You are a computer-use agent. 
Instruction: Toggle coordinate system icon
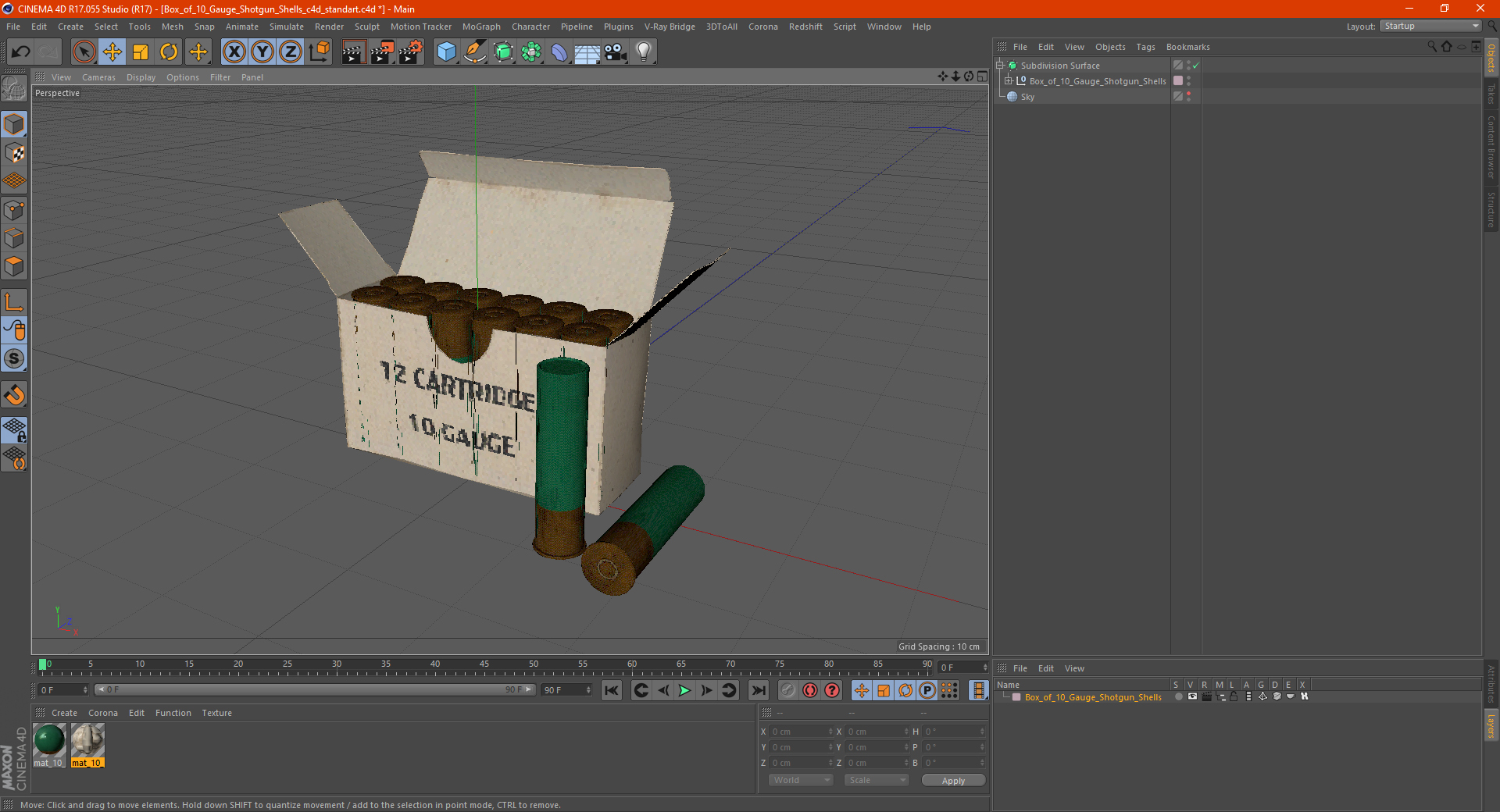[319, 52]
